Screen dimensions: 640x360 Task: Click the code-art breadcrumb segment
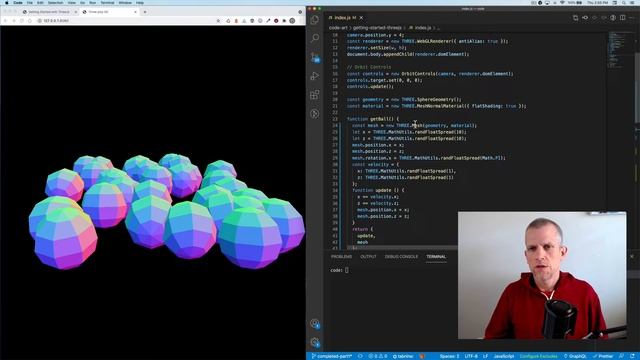338,28
